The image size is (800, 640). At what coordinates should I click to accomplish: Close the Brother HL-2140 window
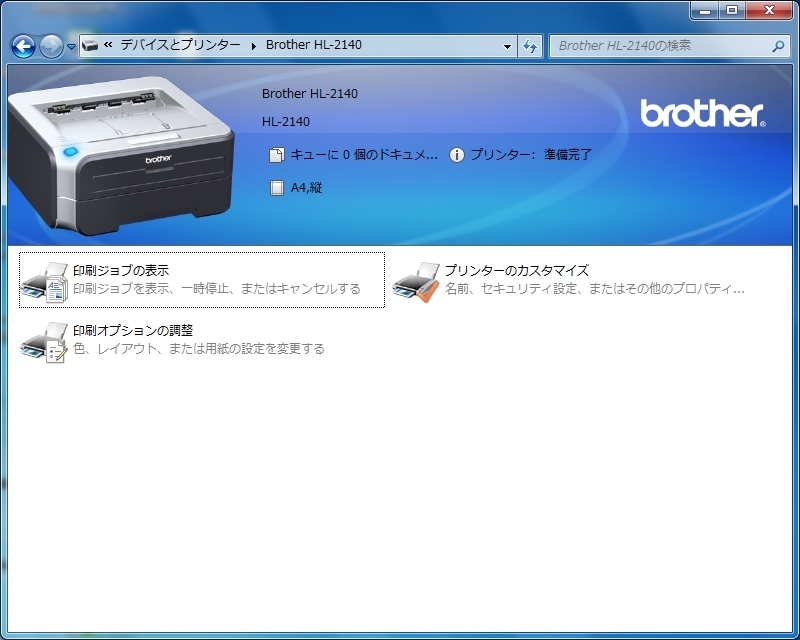coord(769,10)
